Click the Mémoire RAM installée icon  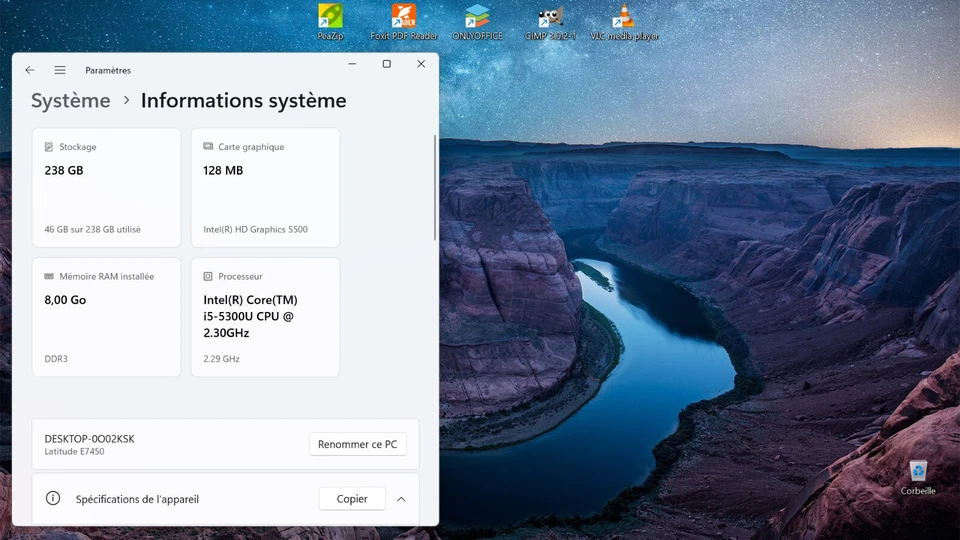[x=49, y=276]
